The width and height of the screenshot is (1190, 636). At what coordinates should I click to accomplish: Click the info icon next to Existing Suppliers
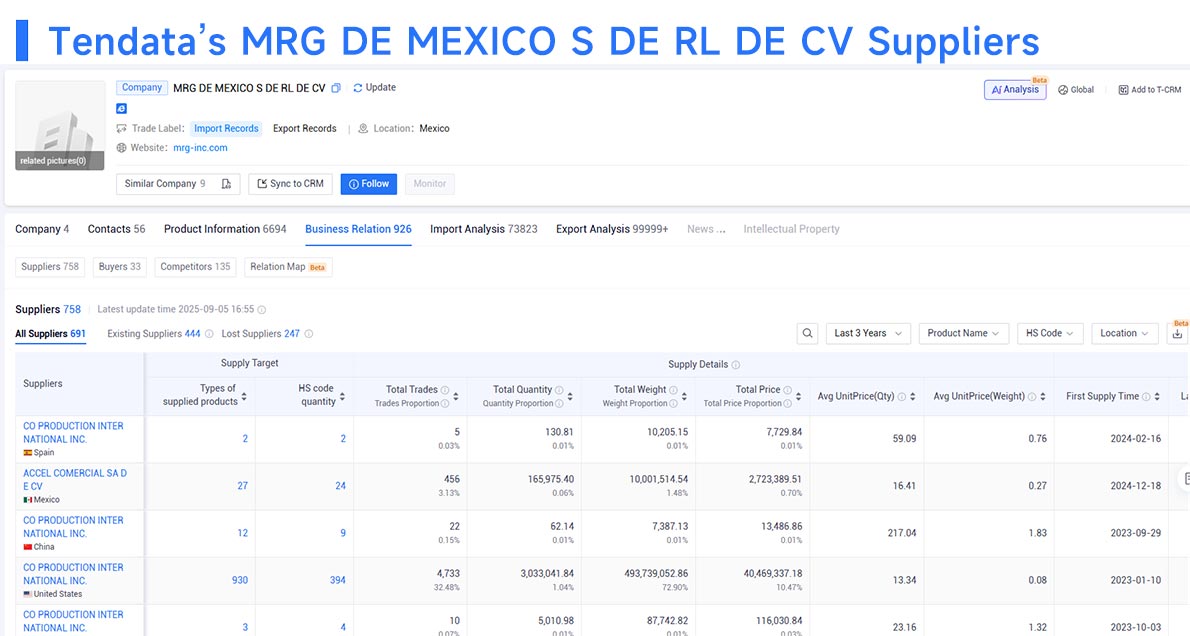tap(209, 334)
